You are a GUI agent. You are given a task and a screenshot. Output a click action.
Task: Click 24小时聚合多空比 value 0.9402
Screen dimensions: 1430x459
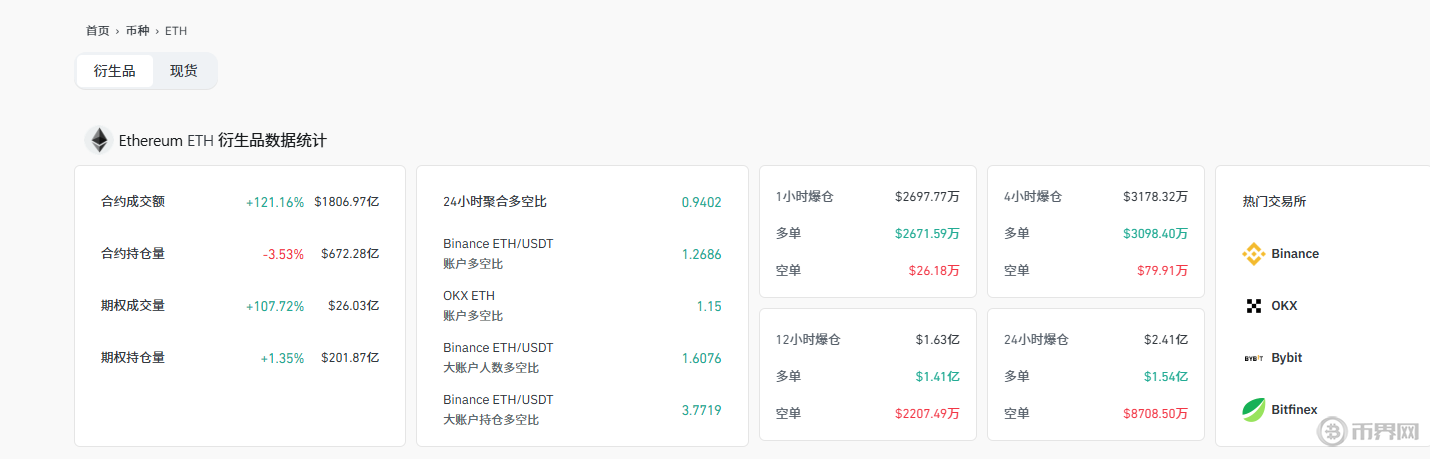[701, 202]
